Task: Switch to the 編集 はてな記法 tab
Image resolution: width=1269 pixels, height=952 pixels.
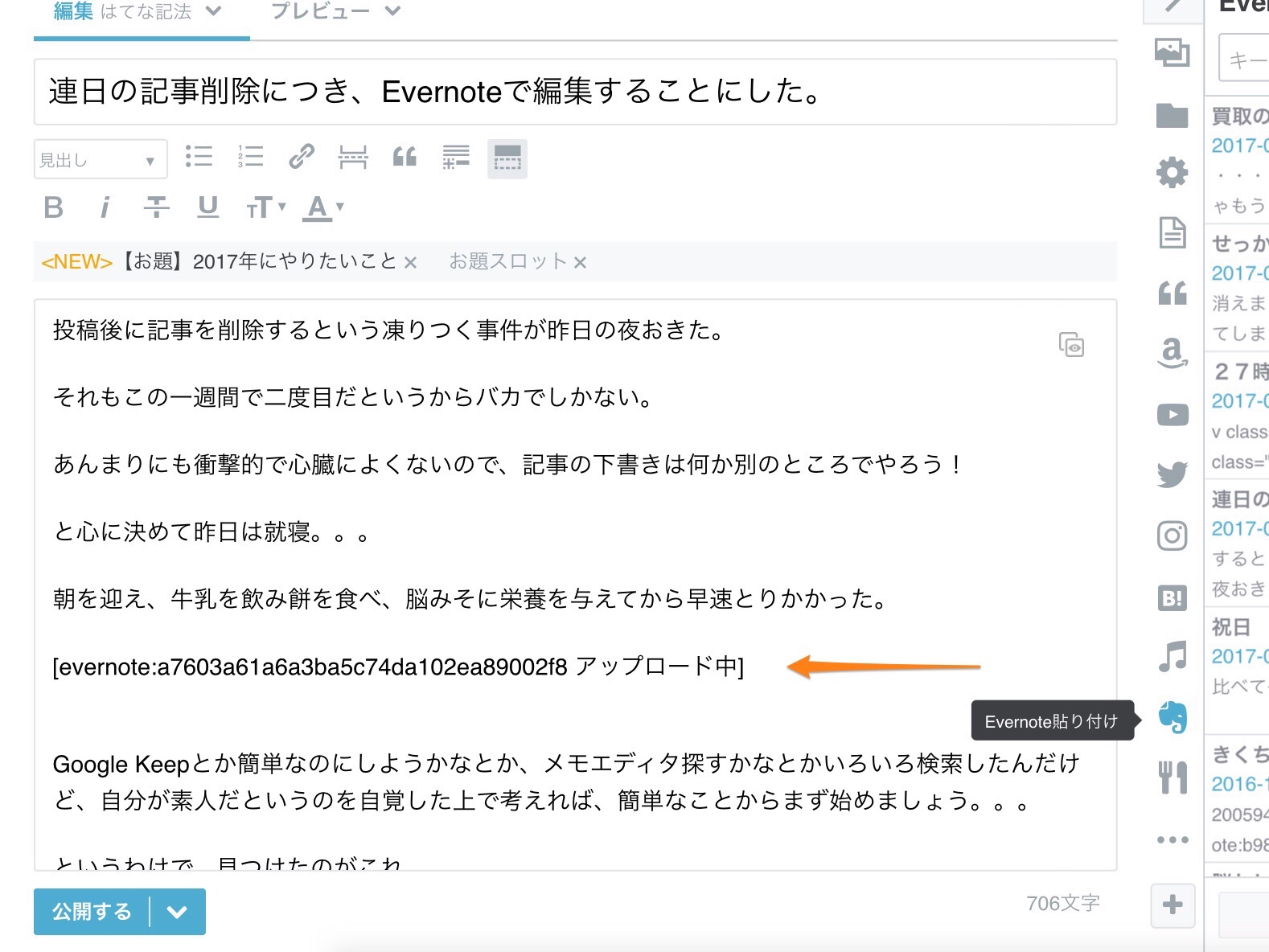Action: coord(122,11)
